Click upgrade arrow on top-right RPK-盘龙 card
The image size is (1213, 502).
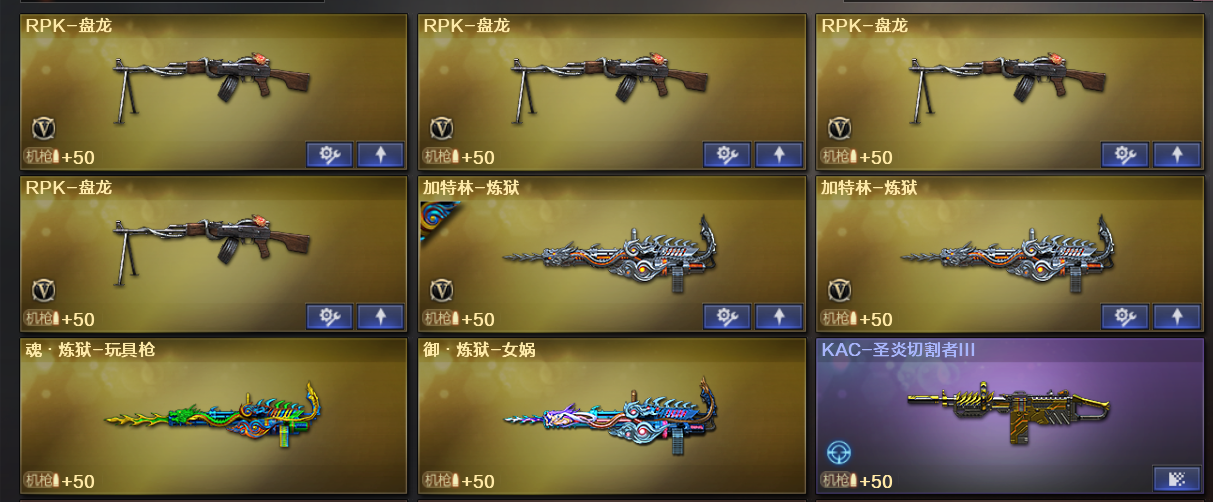point(1176,155)
